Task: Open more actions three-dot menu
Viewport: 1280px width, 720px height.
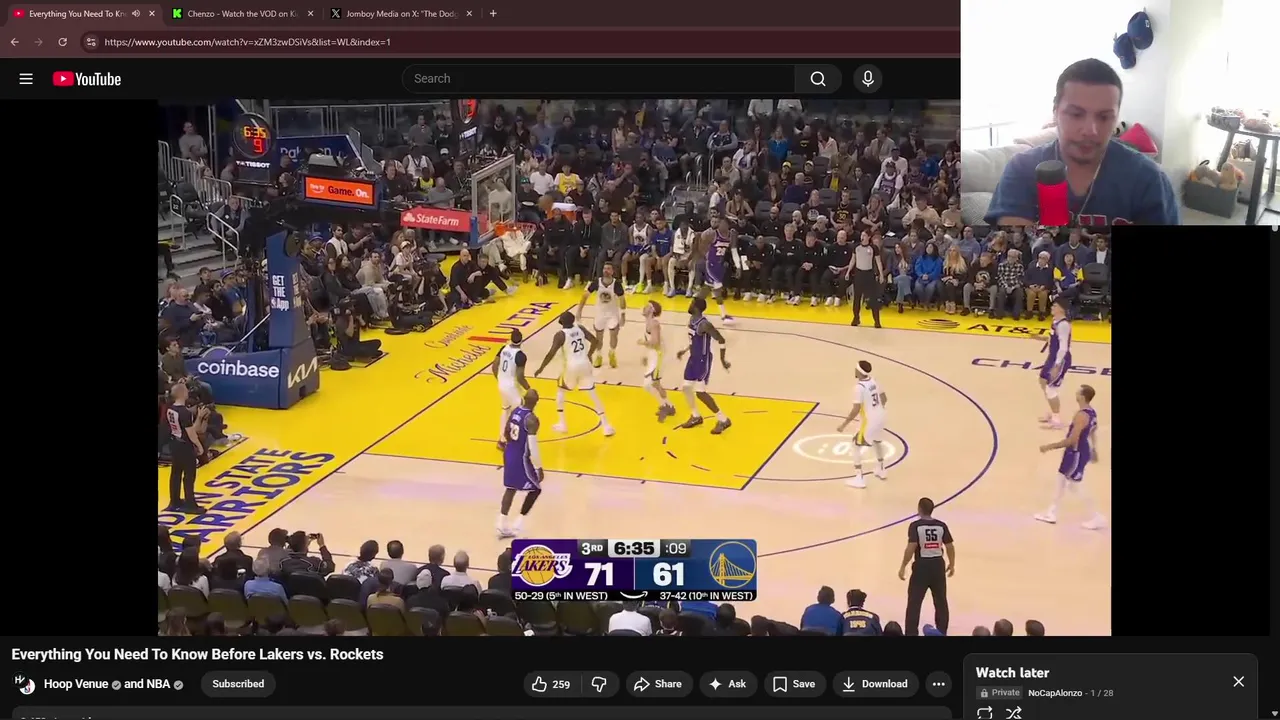Action: tap(938, 684)
